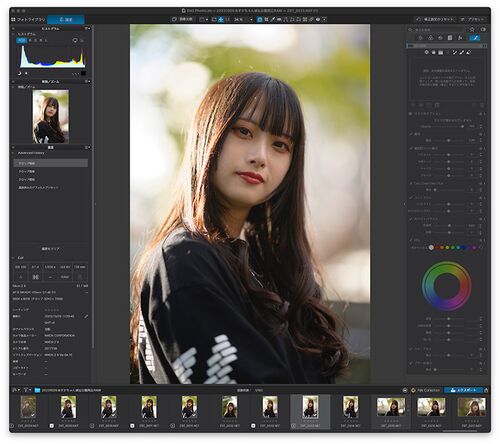The width and height of the screenshot is (500, 444).
Task: Click the search corrections field
Action: tap(437, 30)
